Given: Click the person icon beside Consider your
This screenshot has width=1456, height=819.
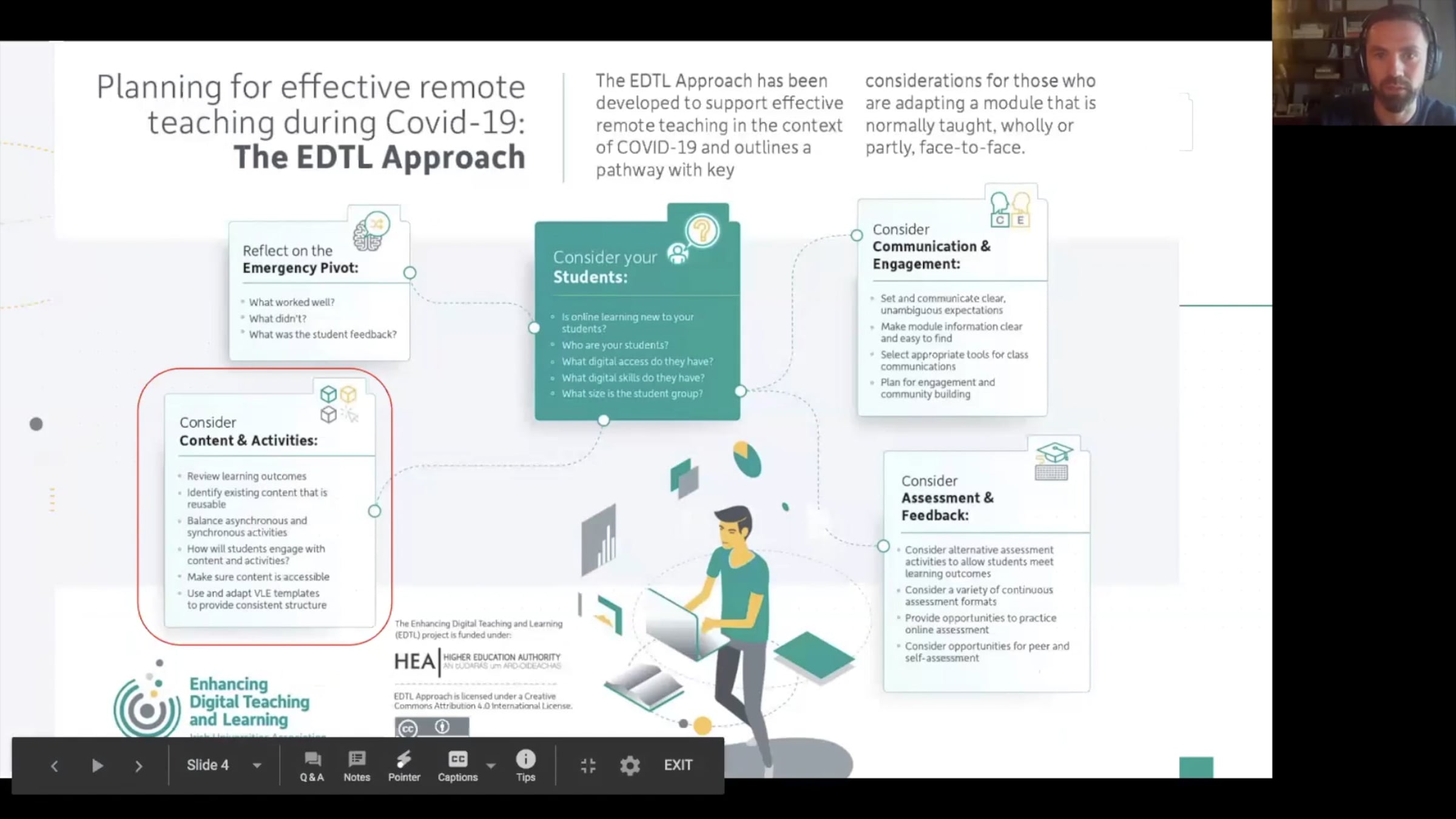Looking at the screenshot, I should pos(678,254).
